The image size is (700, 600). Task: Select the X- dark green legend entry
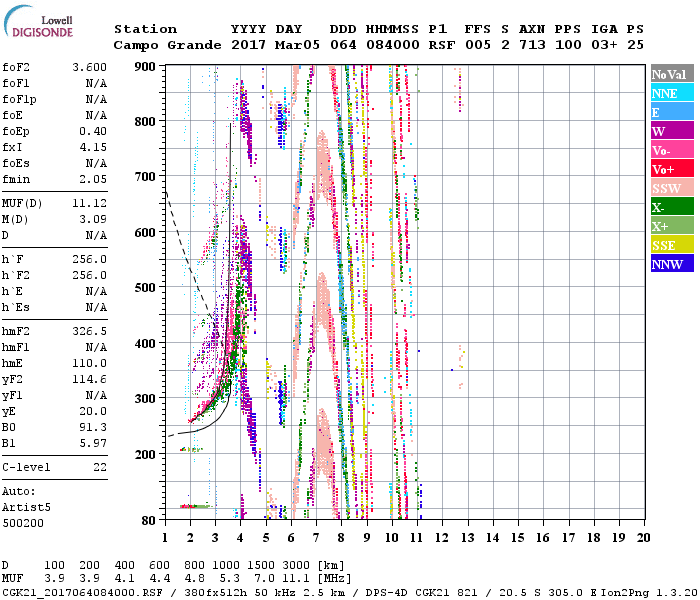coord(672,207)
